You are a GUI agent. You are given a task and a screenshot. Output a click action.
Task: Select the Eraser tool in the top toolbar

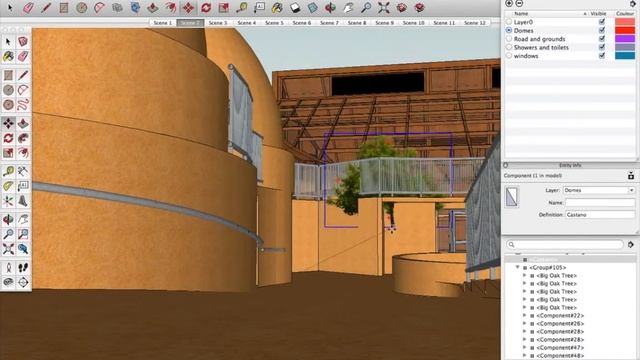click(28, 7)
